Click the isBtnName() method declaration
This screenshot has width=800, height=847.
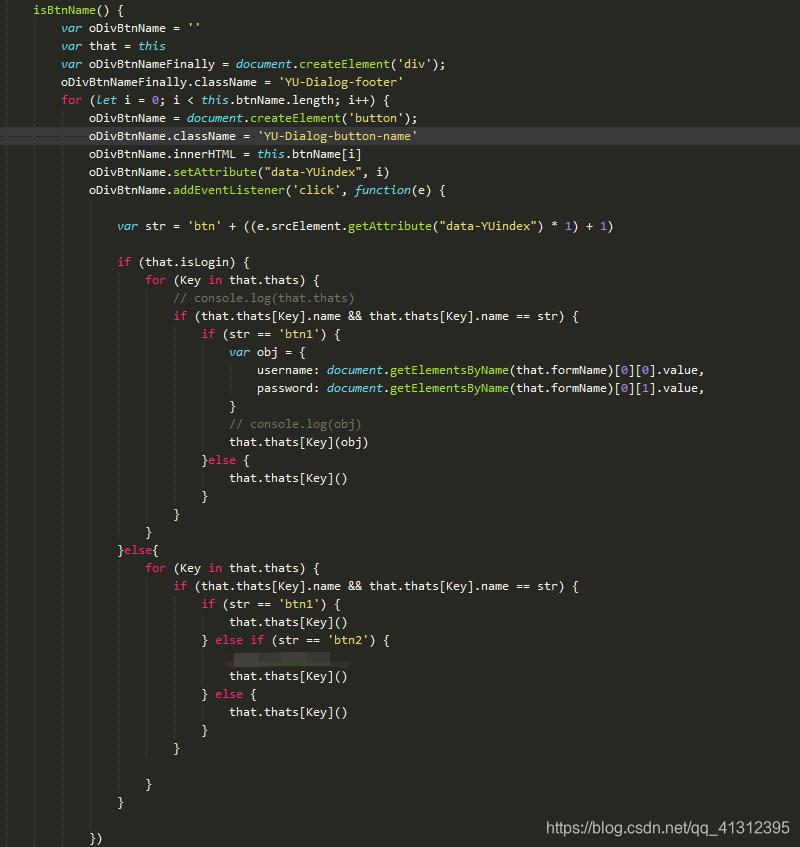tap(78, 10)
